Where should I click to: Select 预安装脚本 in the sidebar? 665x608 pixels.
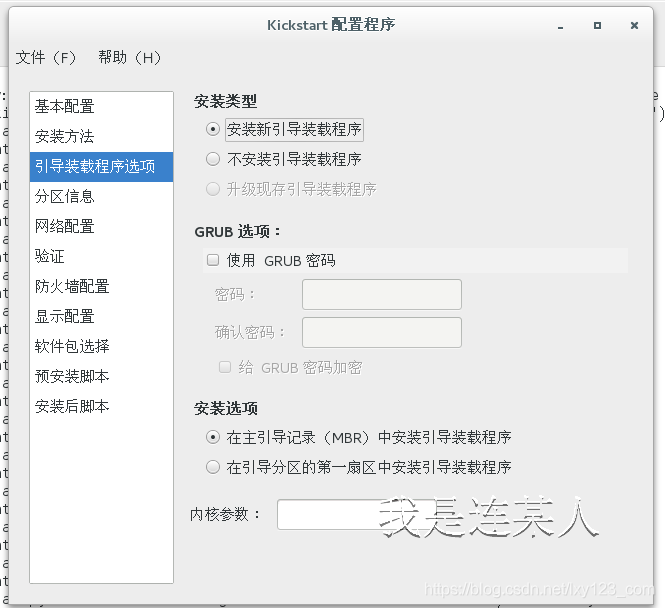[x=101, y=377]
